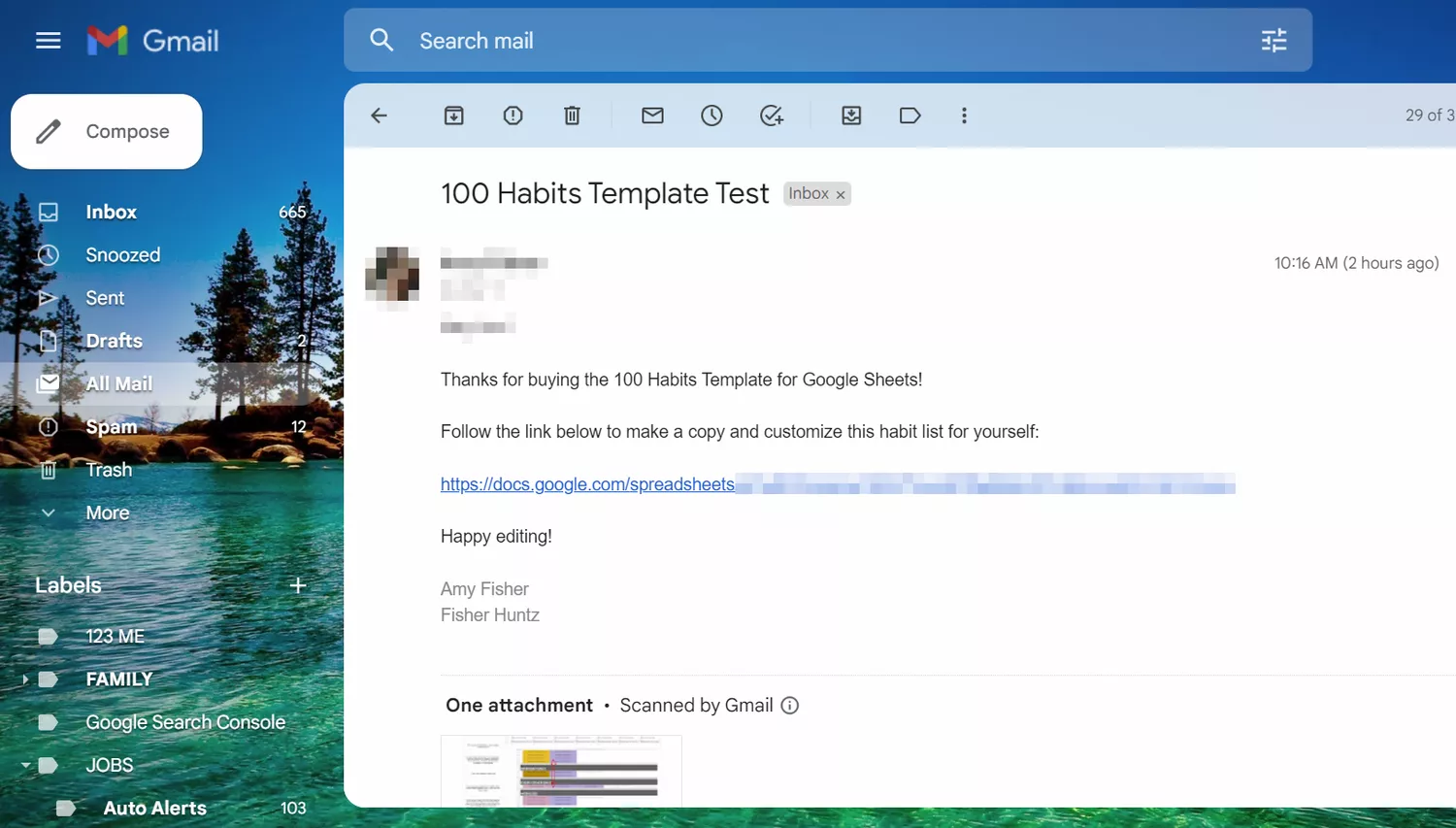Move email to another folder
This screenshot has width=1456, height=828.
pos(851,116)
